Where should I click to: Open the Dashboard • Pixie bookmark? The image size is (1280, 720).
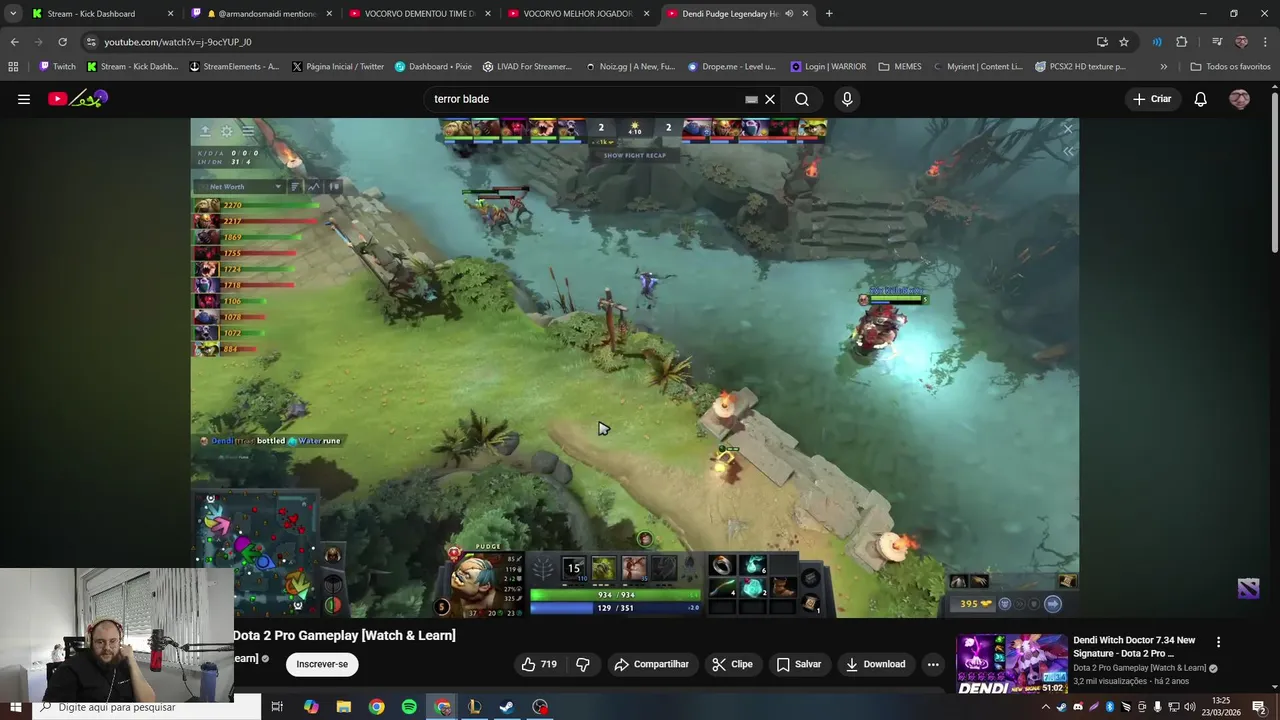tap(433, 67)
